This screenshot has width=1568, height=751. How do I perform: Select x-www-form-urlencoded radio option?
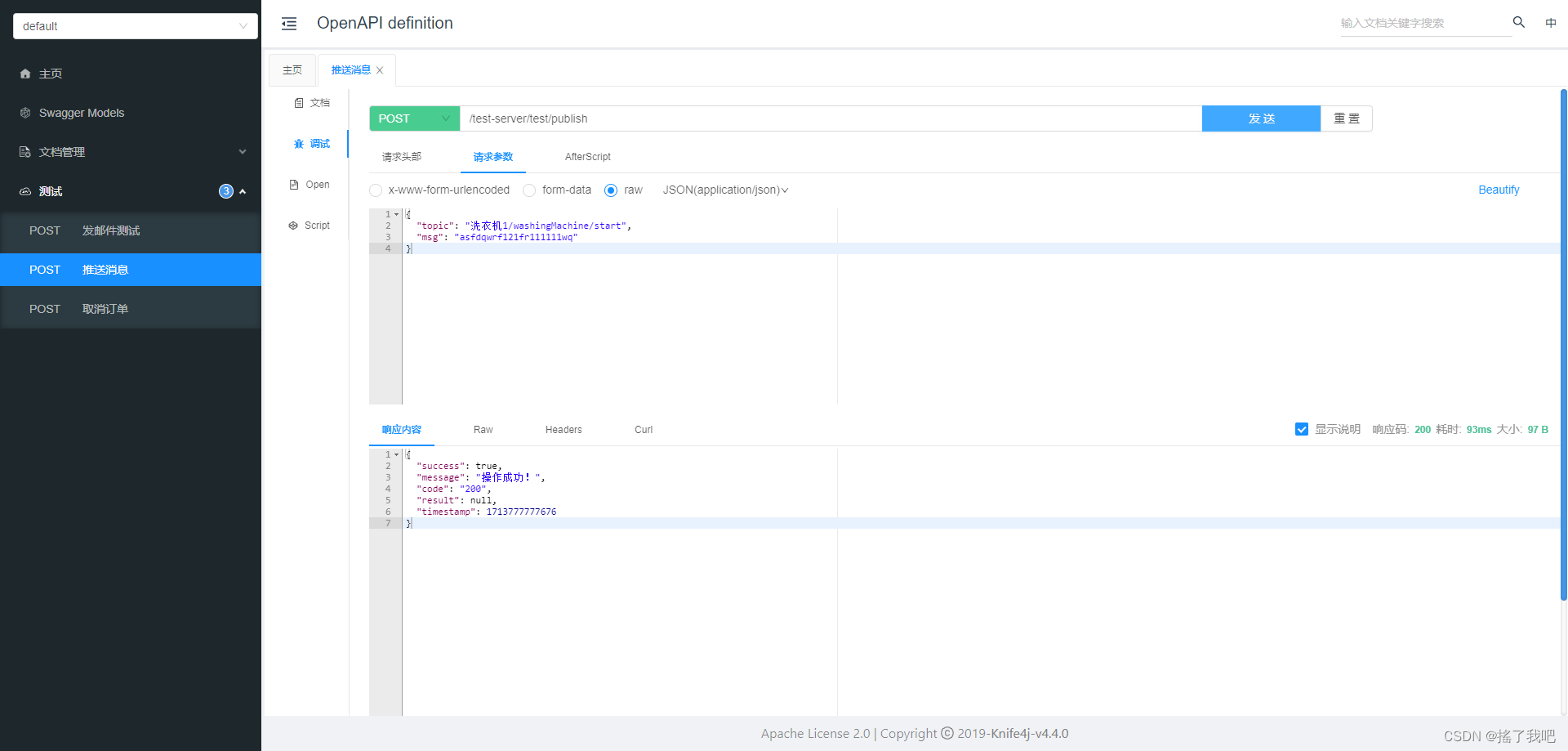coord(376,190)
